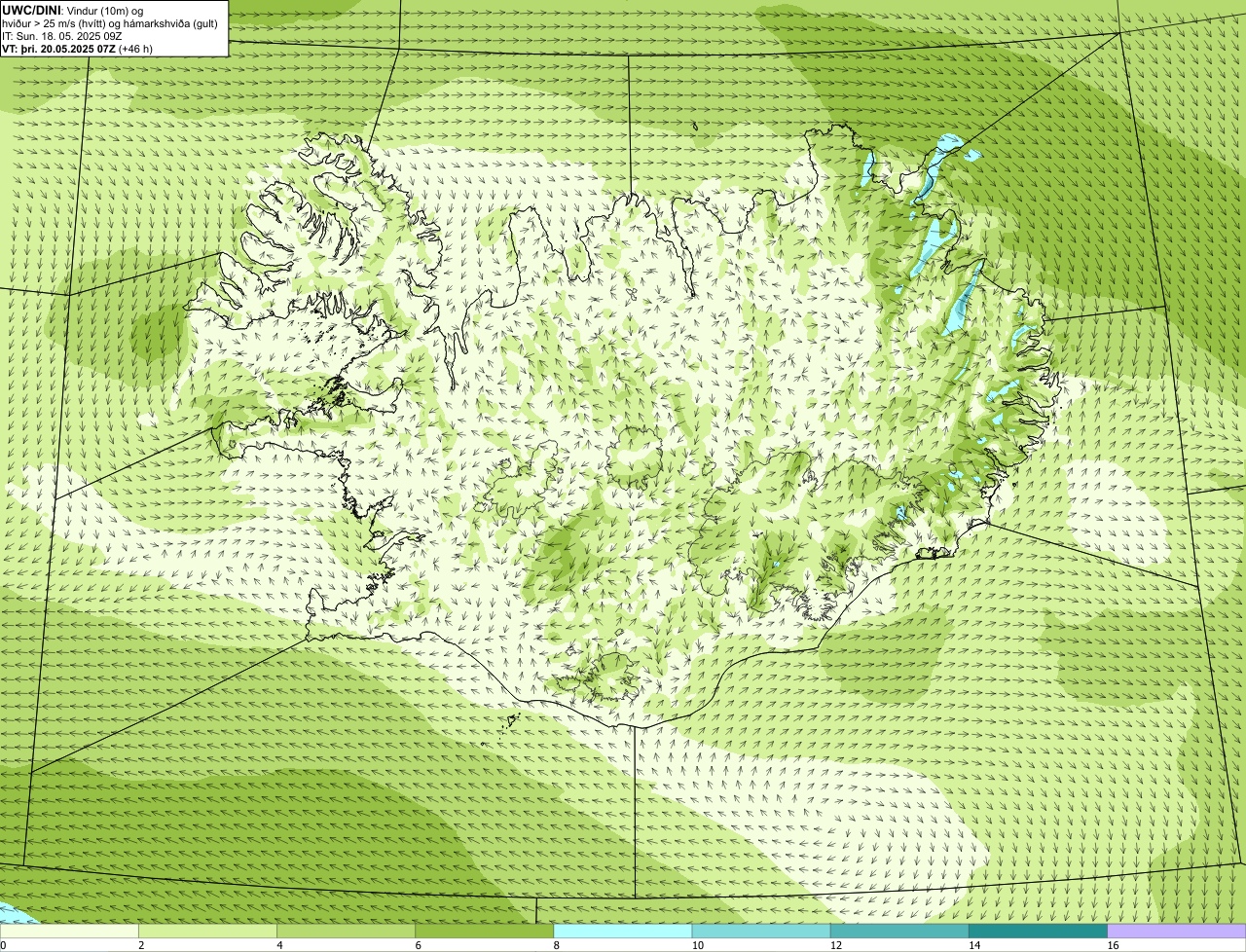Screen dimensions: 1246x952
Task: Click the 2–4 m/s legend color swatch
Action: [207, 932]
